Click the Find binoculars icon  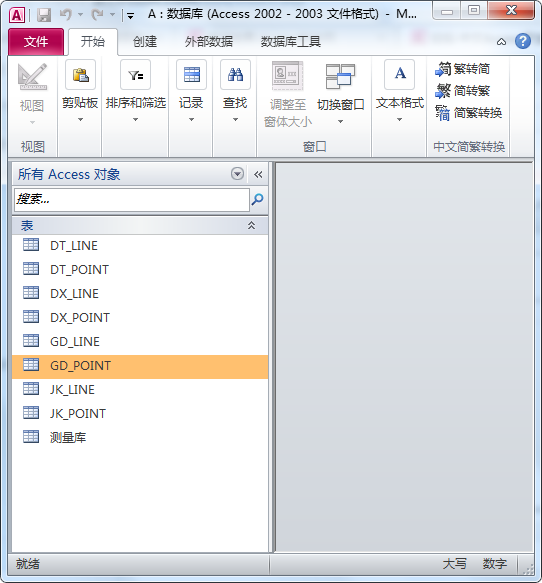pyautogui.click(x=235, y=75)
